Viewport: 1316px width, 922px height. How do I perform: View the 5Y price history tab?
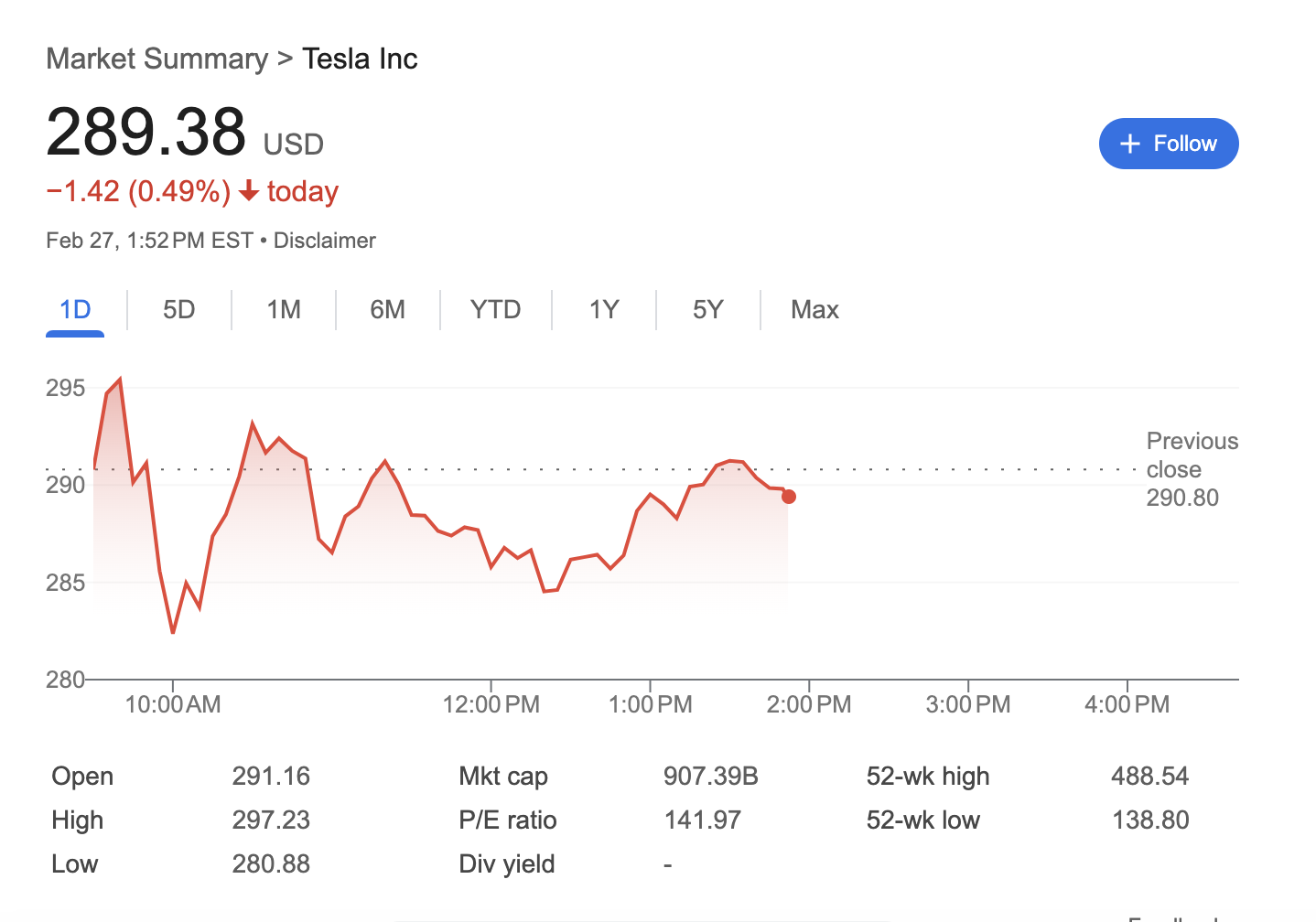pyautogui.click(x=708, y=310)
